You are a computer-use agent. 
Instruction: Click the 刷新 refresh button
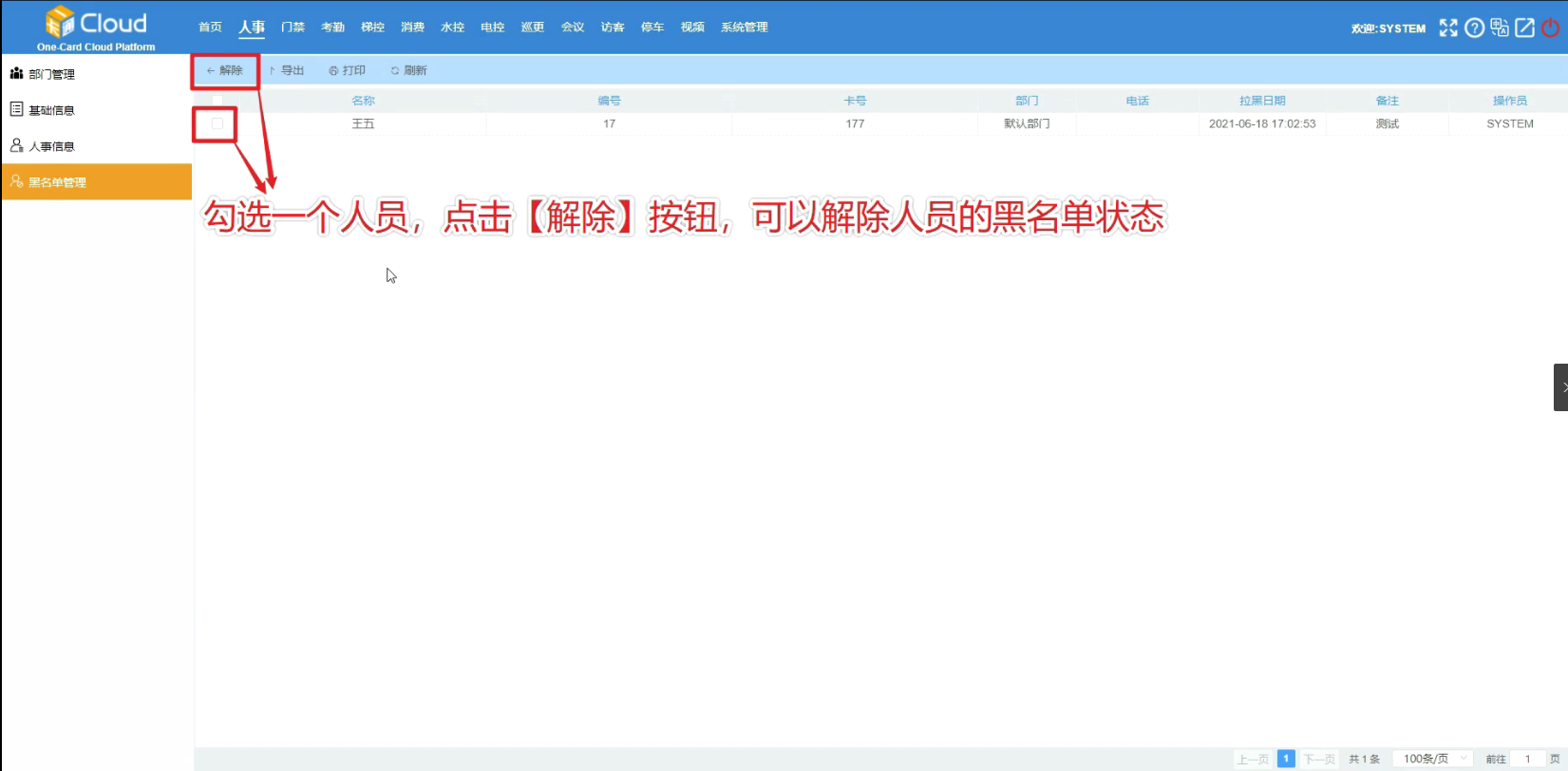point(409,70)
